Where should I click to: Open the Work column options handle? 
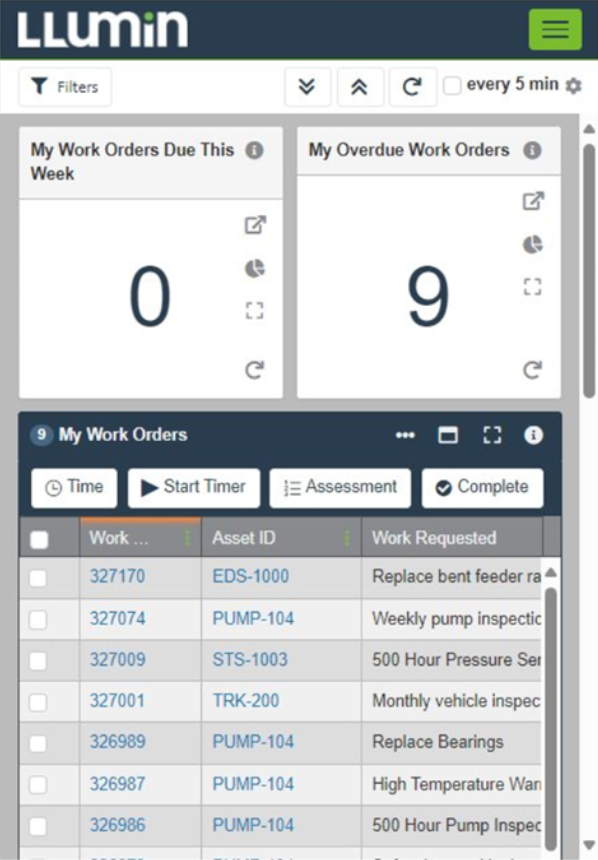[x=187, y=538]
